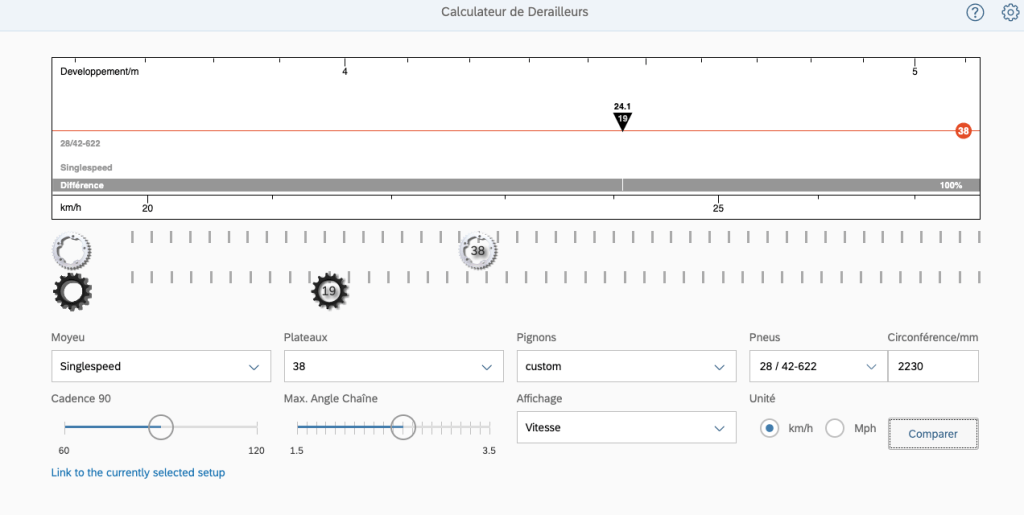Expand the Plateaux dropdown showing 38
This screenshot has height=515, width=1024.
coord(393,367)
